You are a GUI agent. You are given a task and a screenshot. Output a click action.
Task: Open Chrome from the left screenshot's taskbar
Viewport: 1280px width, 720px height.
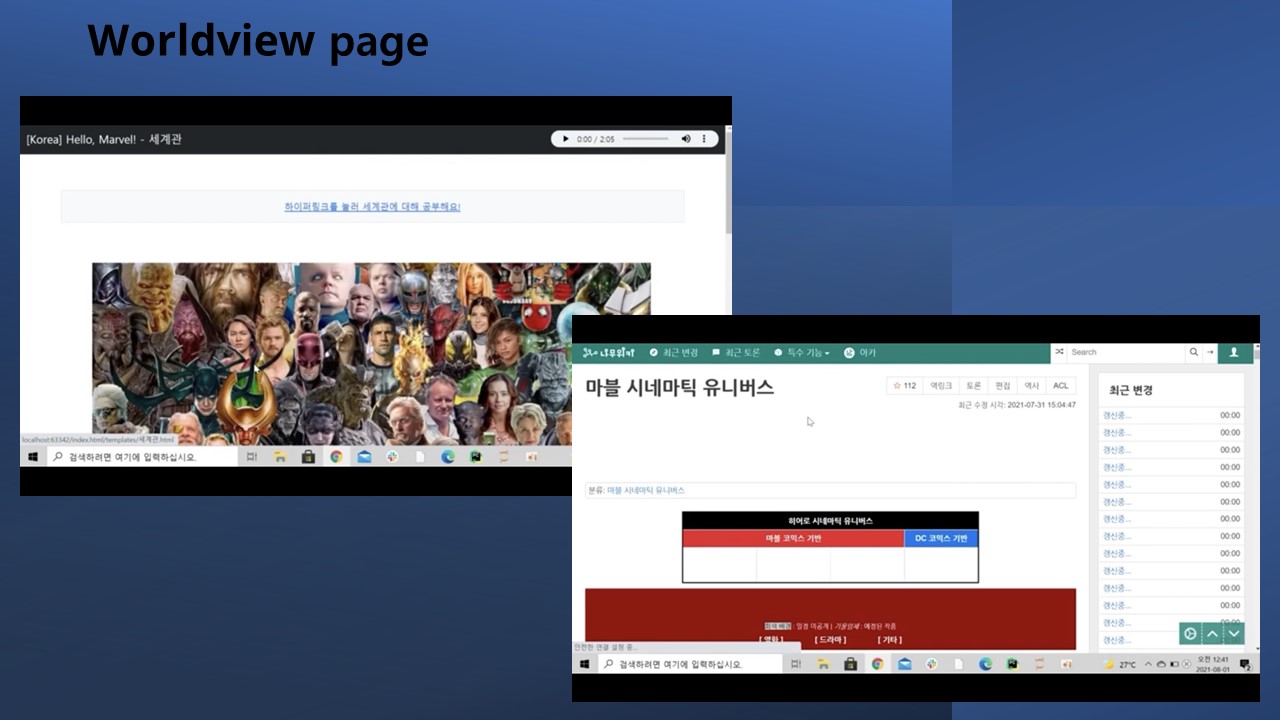tap(336, 456)
